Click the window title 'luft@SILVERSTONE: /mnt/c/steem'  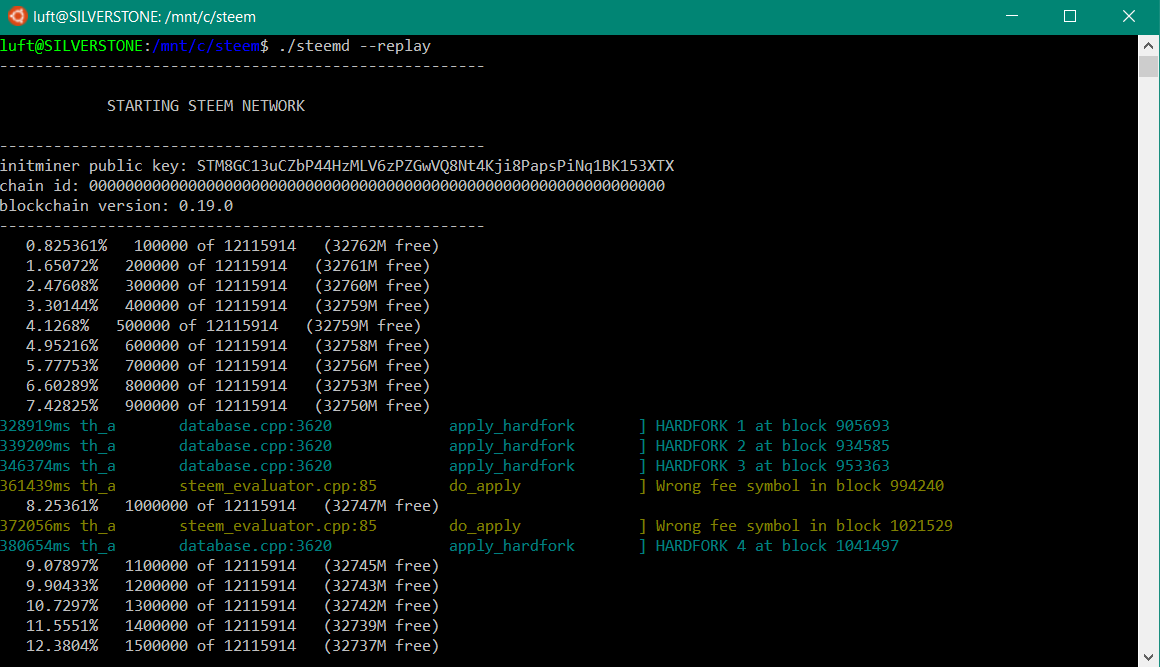[144, 16]
